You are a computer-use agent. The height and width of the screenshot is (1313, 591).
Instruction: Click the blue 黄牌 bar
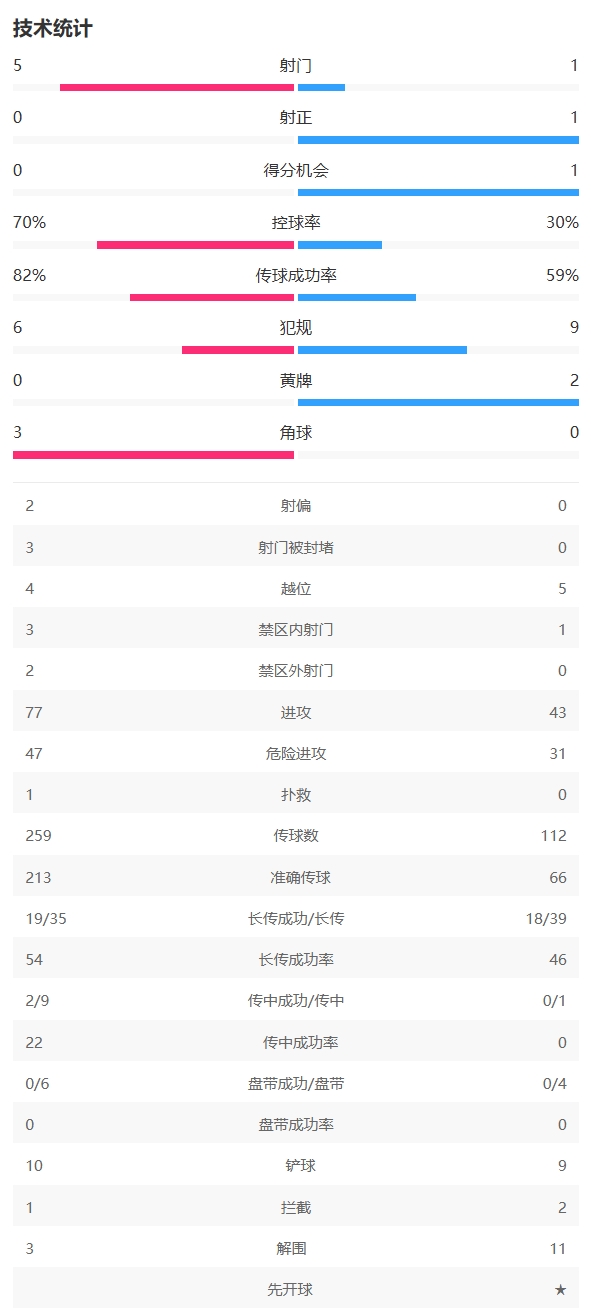438,402
